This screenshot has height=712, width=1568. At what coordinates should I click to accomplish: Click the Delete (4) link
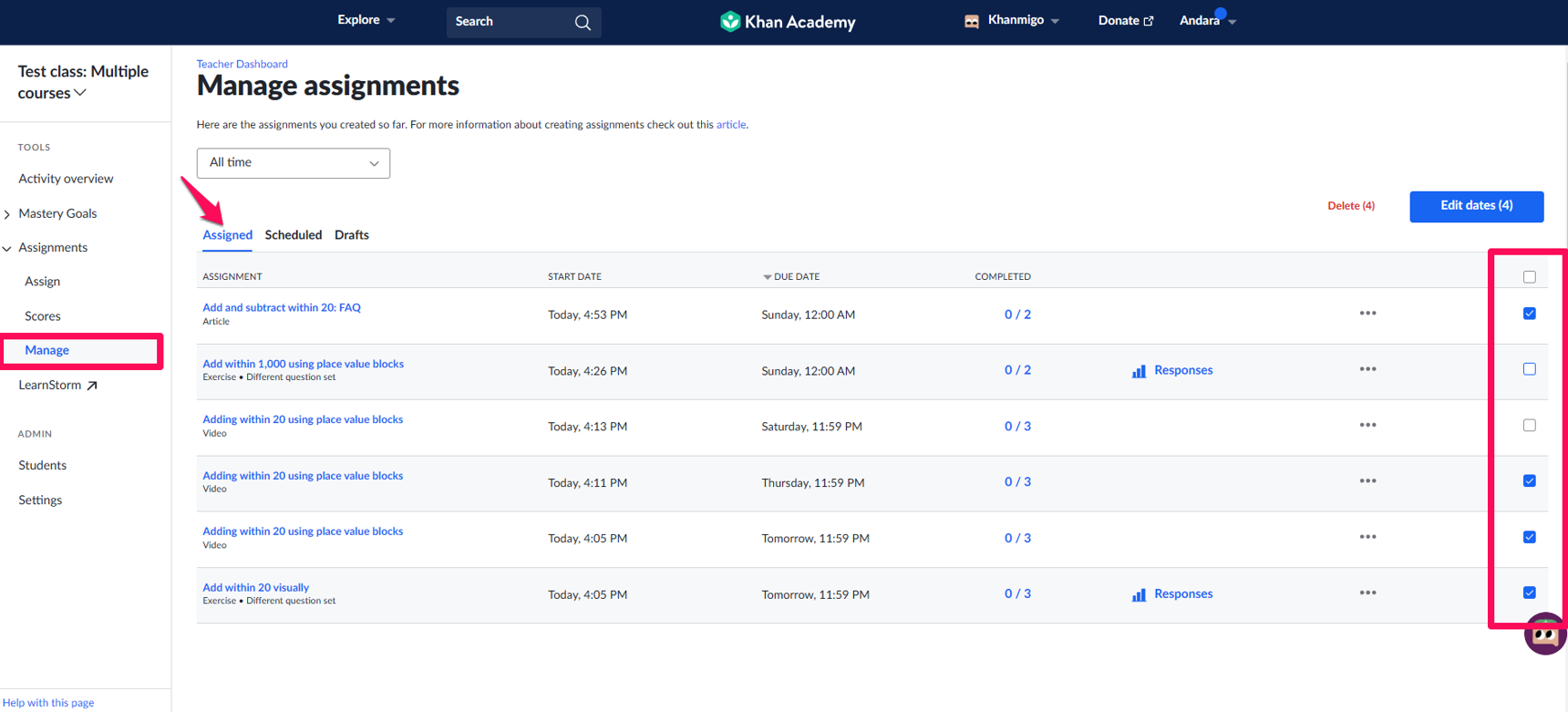[1350, 206]
